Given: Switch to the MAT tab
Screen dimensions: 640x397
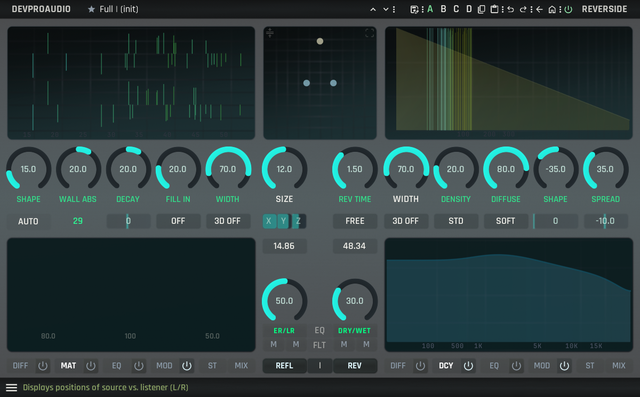Looking at the screenshot, I should (68, 366).
